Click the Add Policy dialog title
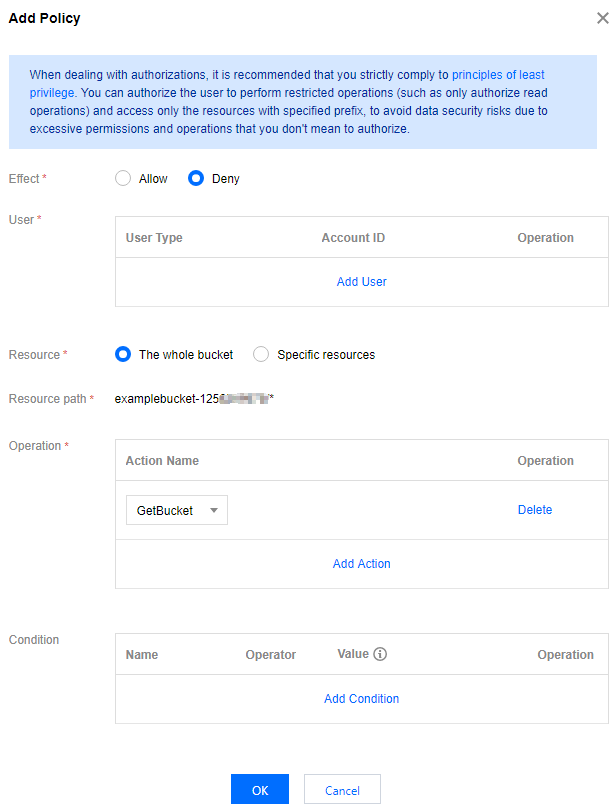This screenshot has height=812, width=614. click(45, 18)
